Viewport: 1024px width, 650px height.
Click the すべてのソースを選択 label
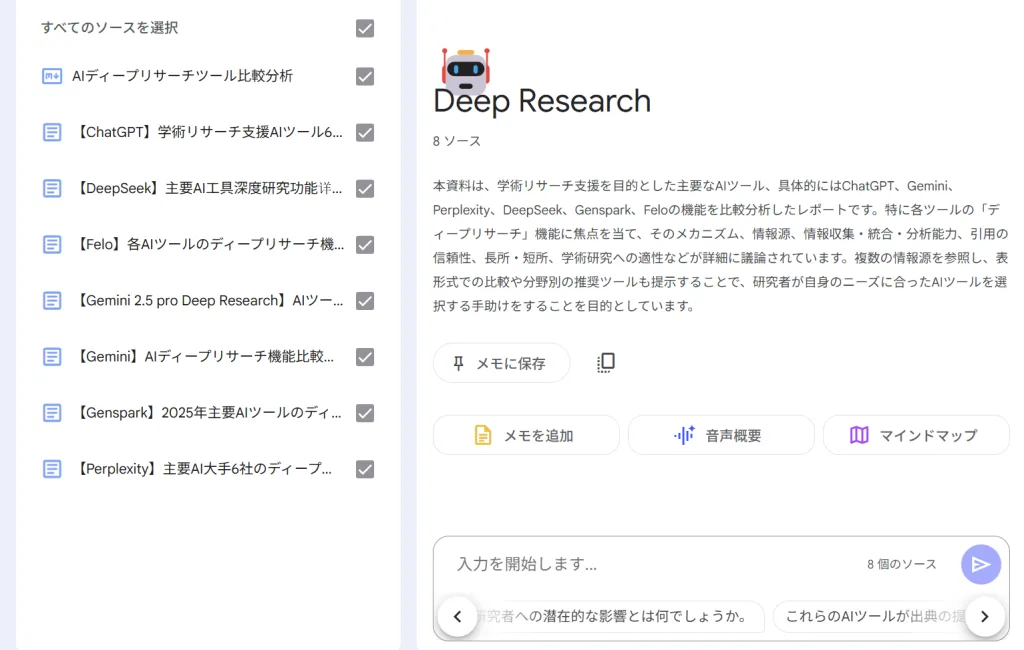coord(109,27)
